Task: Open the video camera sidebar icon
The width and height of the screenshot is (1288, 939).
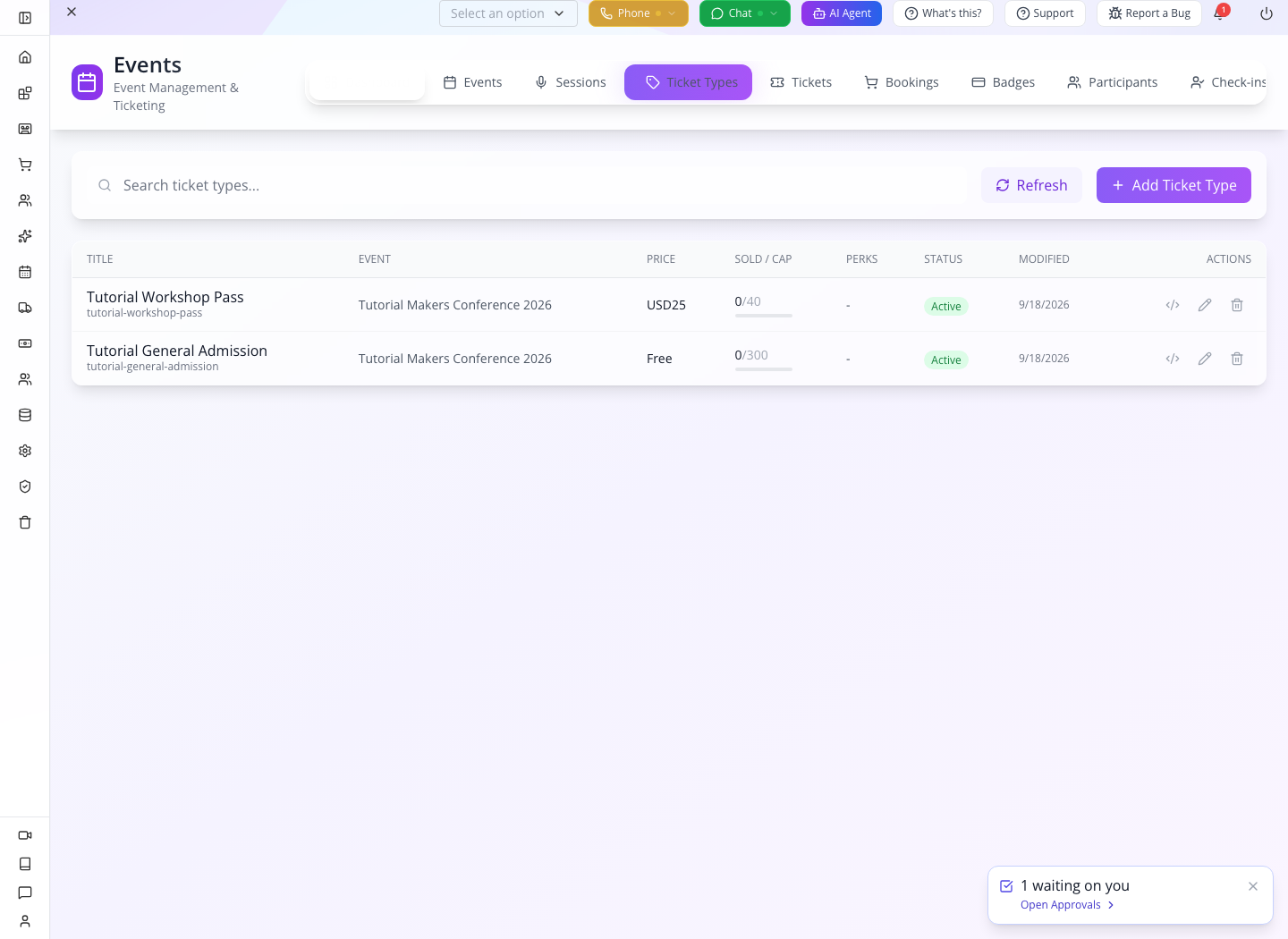Action: point(25,835)
